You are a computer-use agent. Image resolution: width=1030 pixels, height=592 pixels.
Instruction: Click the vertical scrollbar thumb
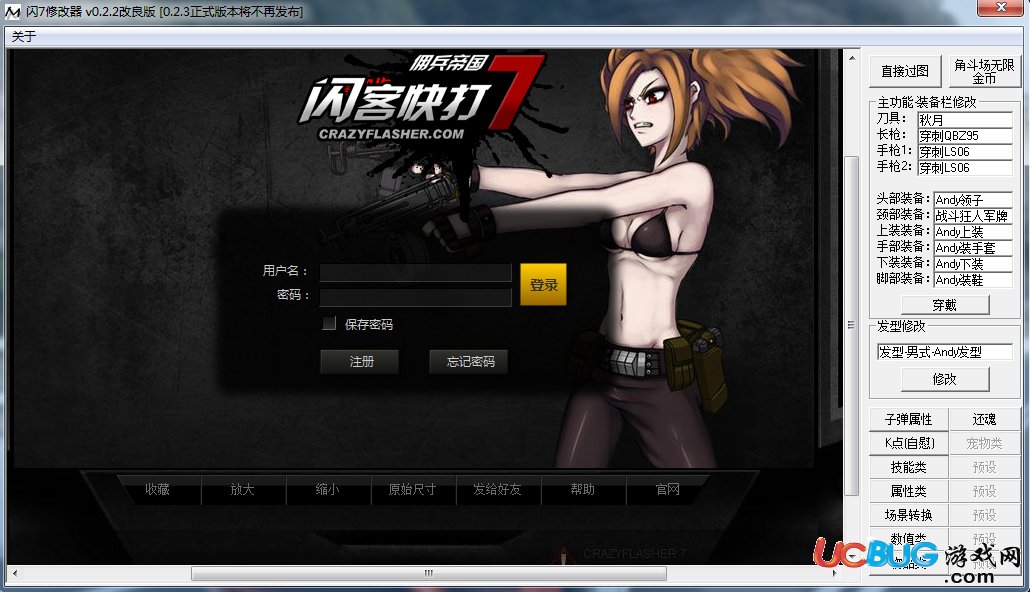coord(851,325)
